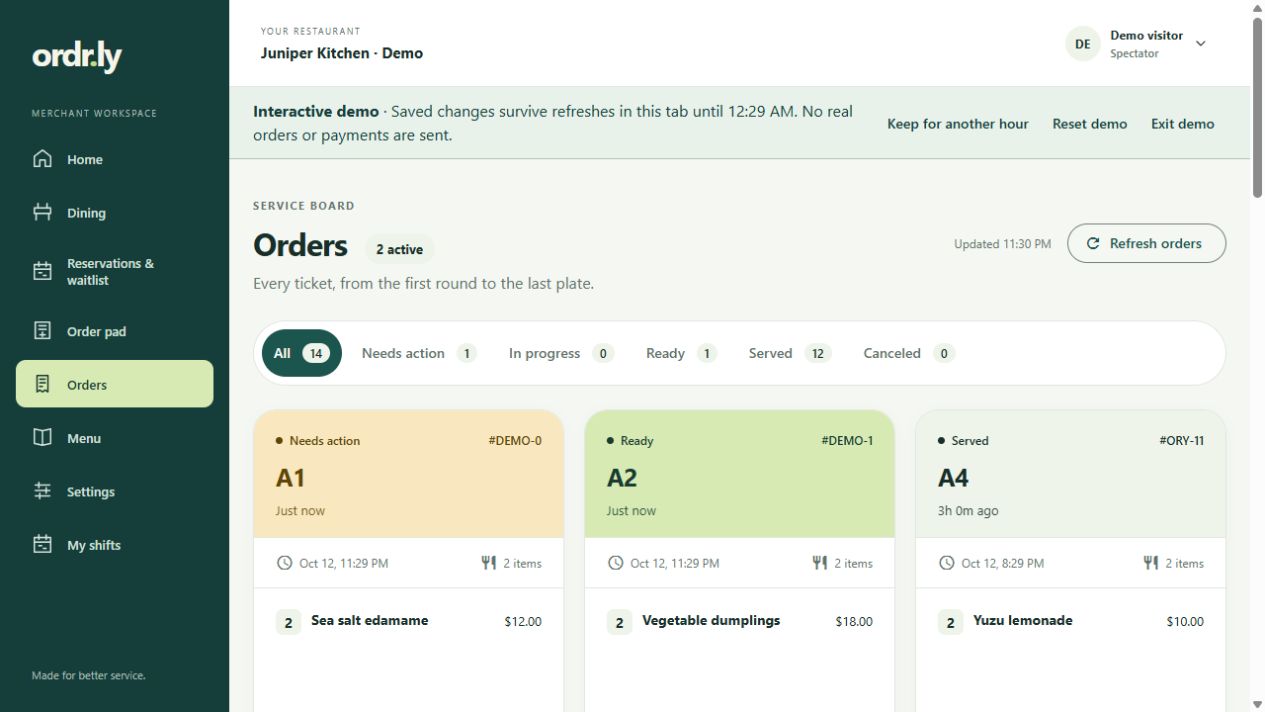This screenshot has width=1265, height=712.
Task: Click the $12.00 price
Action: click(x=523, y=621)
